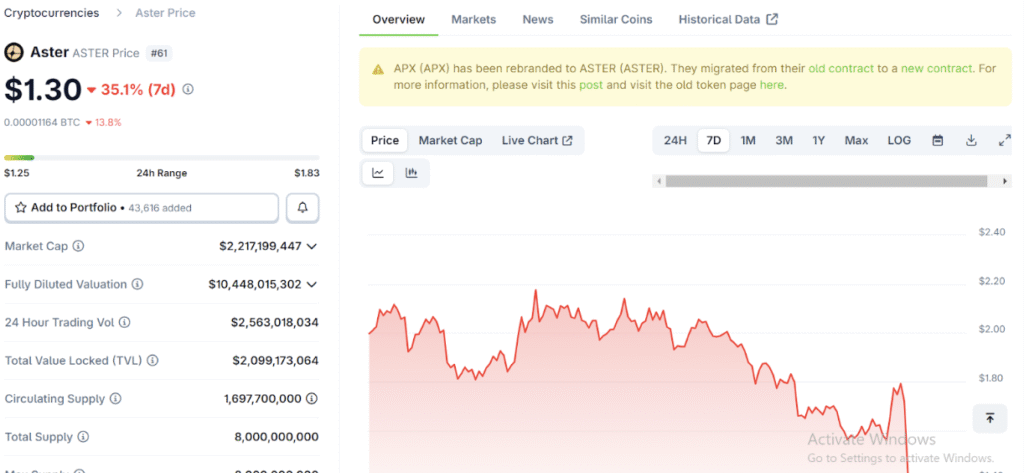The height and width of the screenshot is (473, 1024).
Task: Click the price alert bell icon
Action: (x=303, y=208)
